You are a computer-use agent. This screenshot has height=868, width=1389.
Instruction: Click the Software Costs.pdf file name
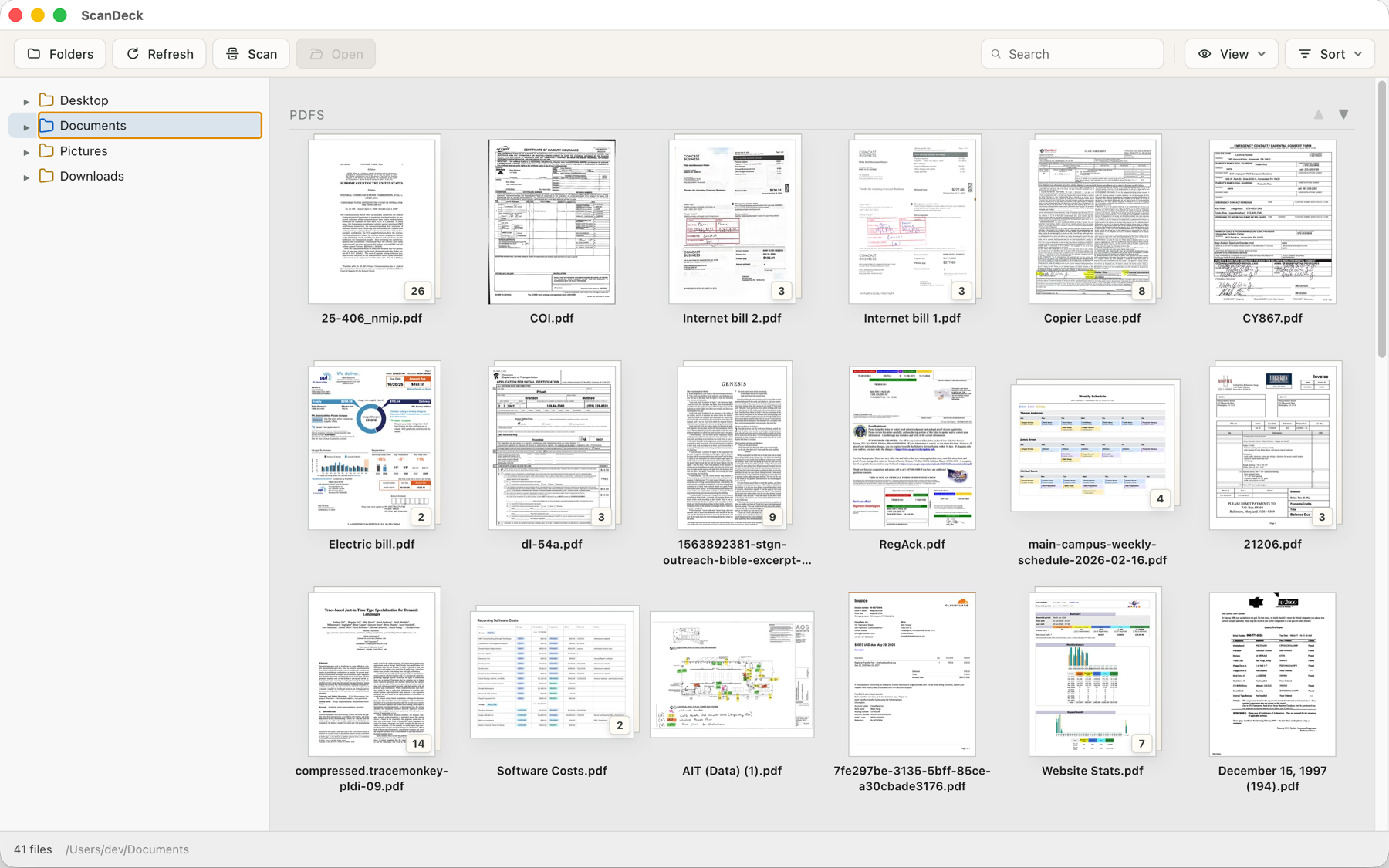pos(552,771)
